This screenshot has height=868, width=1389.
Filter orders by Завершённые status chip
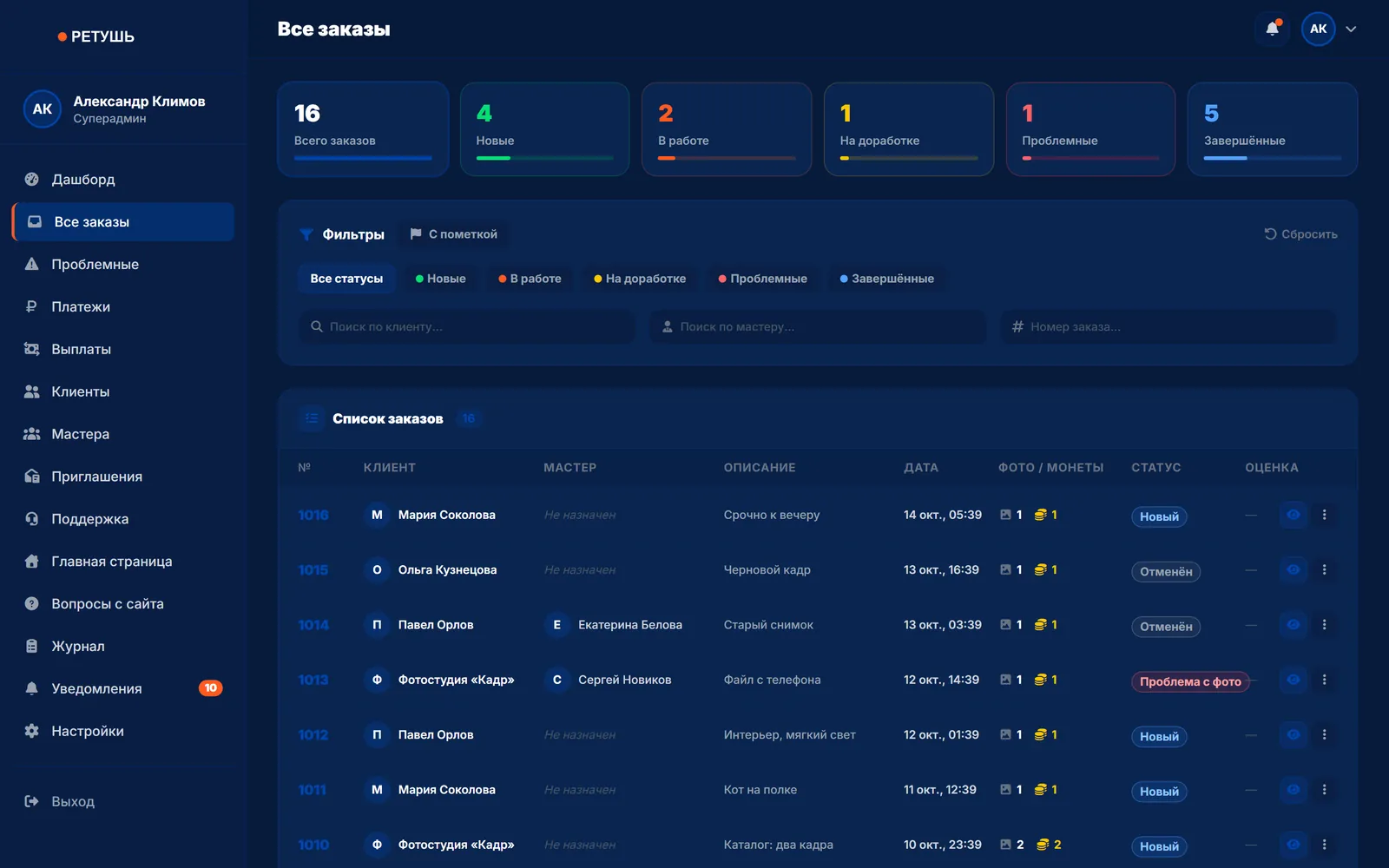(887, 279)
